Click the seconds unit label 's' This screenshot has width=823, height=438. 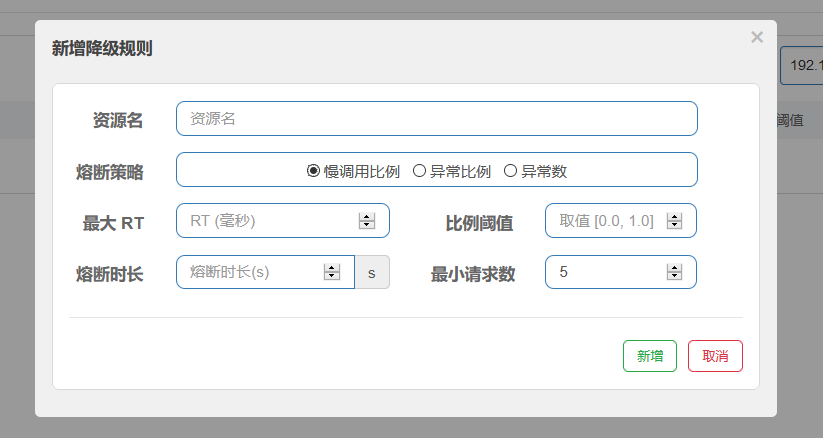pyautogui.click(x=372, y=272)
